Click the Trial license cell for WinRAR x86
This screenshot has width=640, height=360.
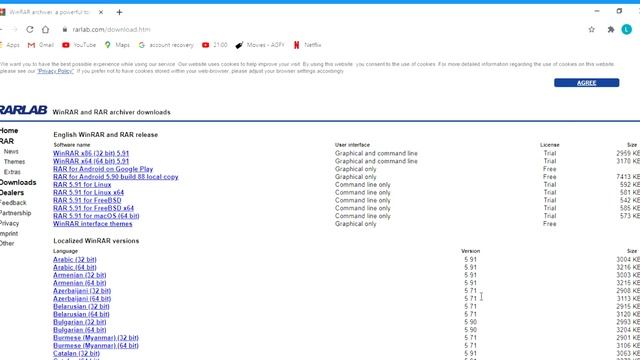550,153
